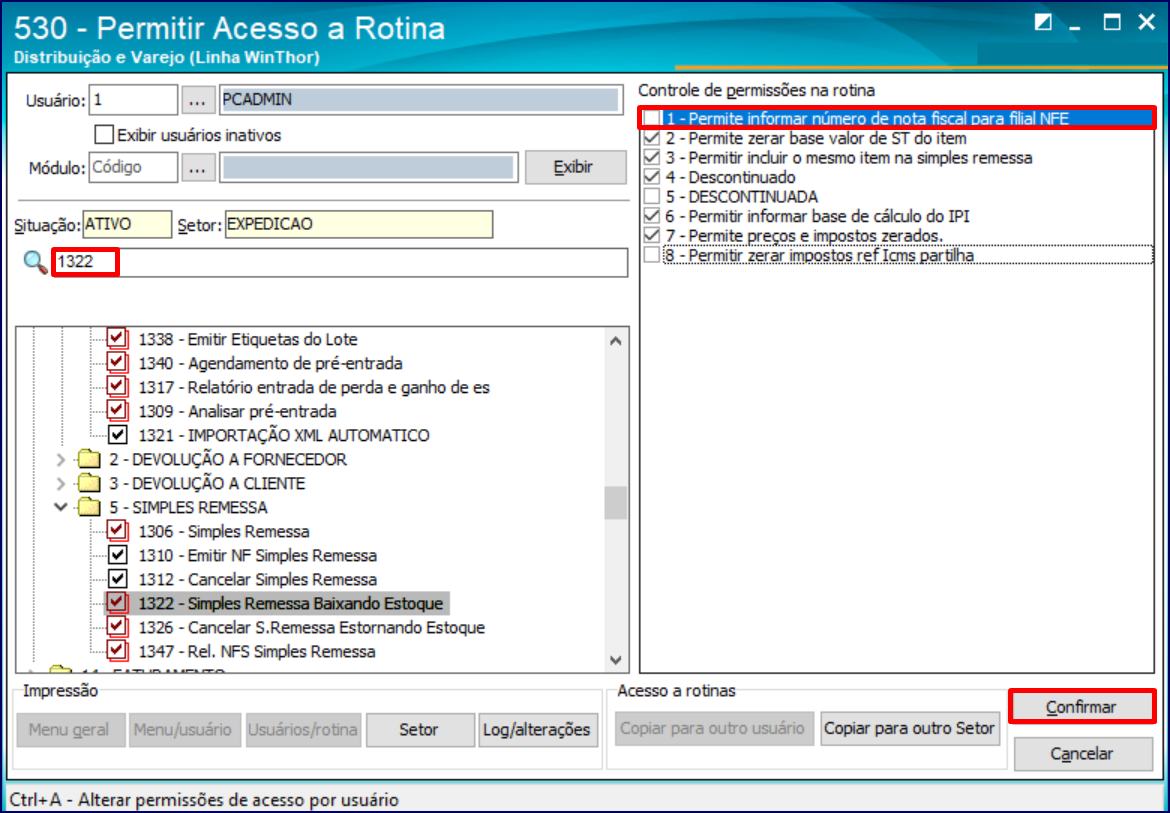Click the folder icon for 5 - SIMPLES REMESSA
This screenshot has width=1170, height=813.
(x=90, y=506)
